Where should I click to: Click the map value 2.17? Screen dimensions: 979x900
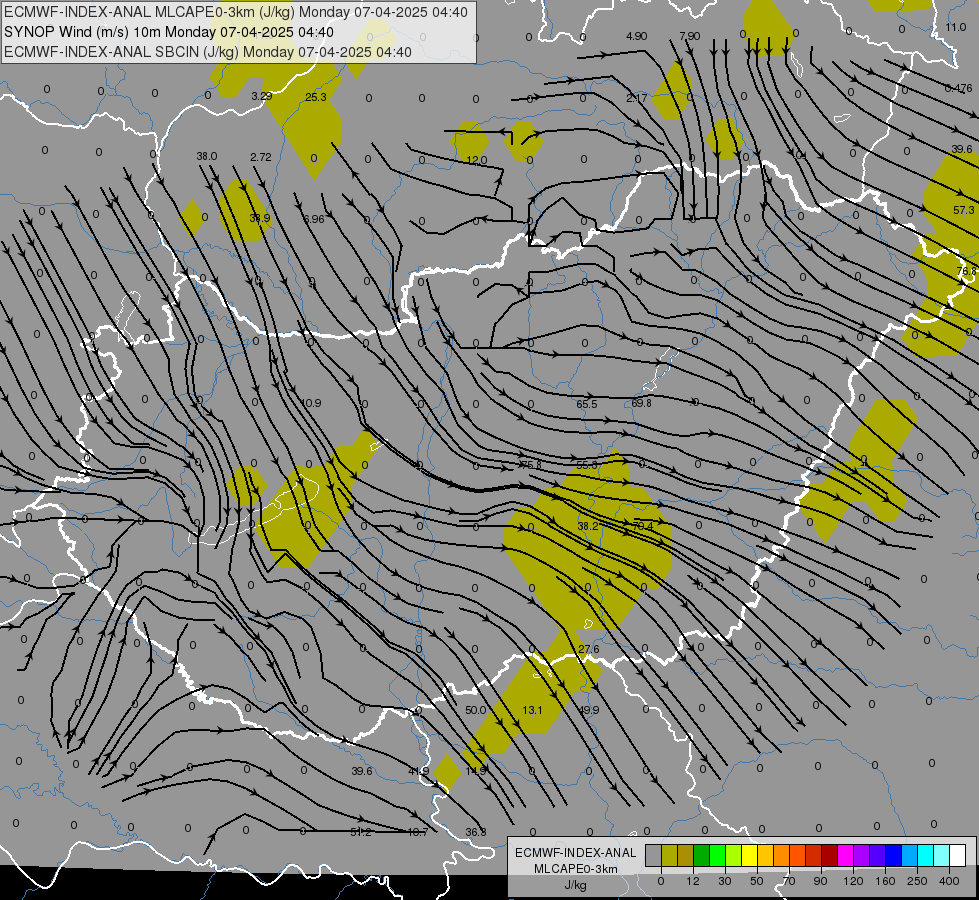click(x=637, y=98)
